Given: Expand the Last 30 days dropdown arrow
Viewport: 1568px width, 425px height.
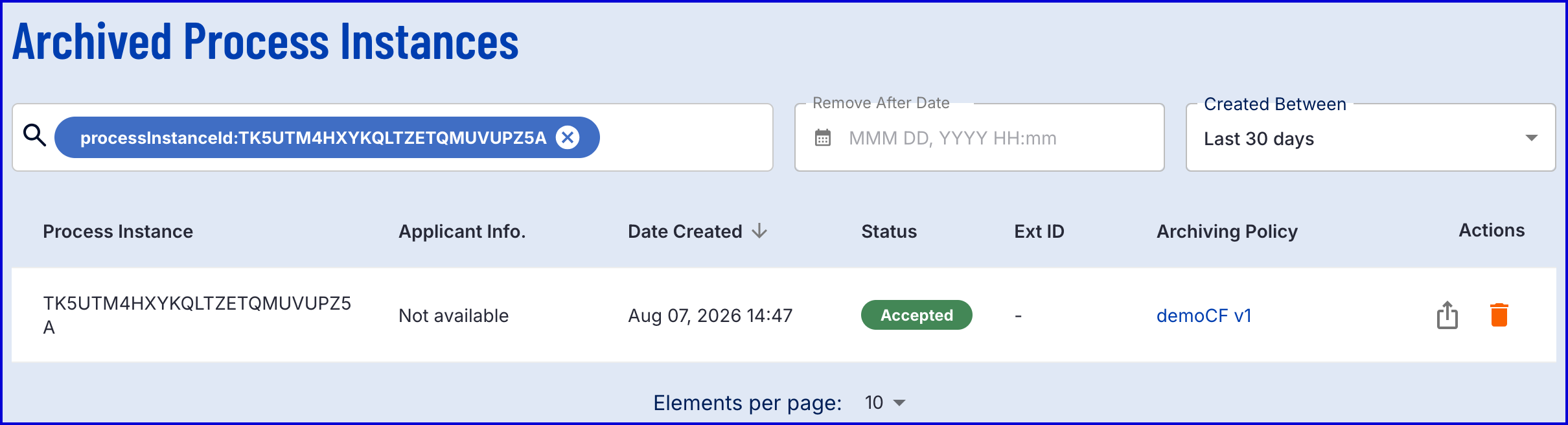Looking at the screenshot, I should pos(1532,138).
